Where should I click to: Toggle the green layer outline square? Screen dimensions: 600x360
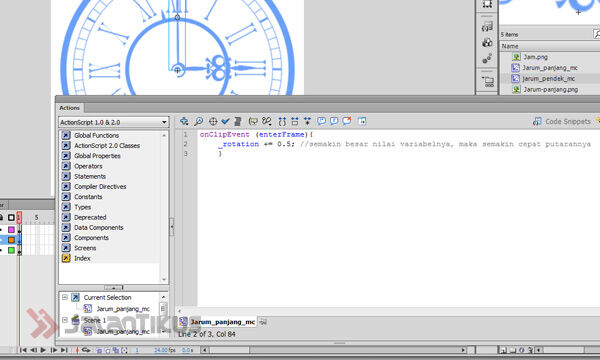[11, 250]
